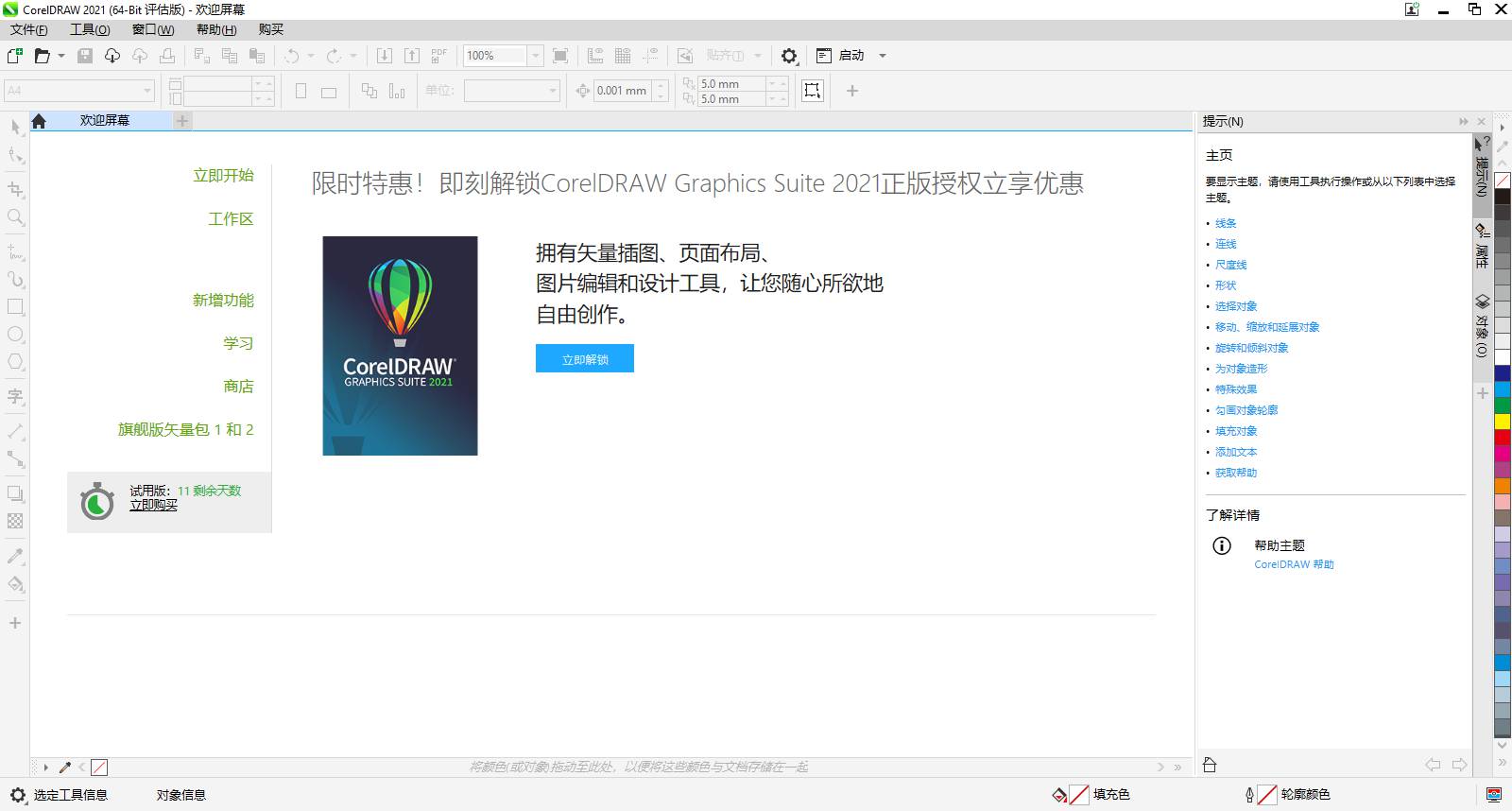Select the Drop Shadow tool
The image size is (1512, 811).
(15, 492)
